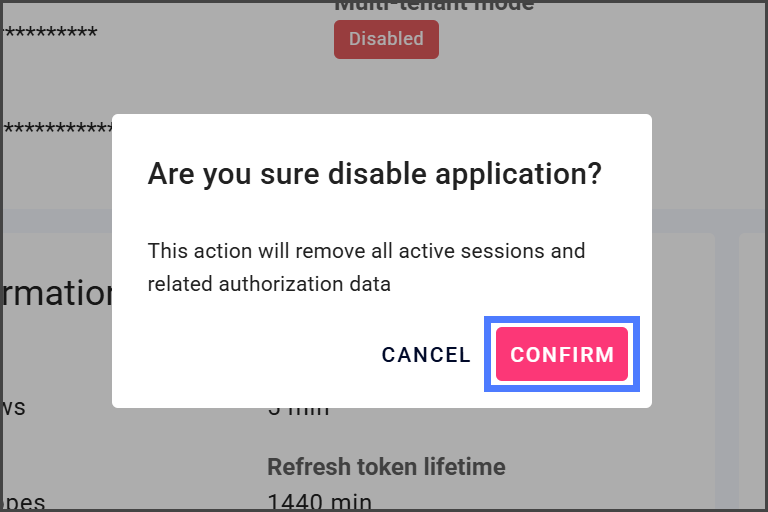Click blank dialog space left of CANCEL

tap(250, 355)
